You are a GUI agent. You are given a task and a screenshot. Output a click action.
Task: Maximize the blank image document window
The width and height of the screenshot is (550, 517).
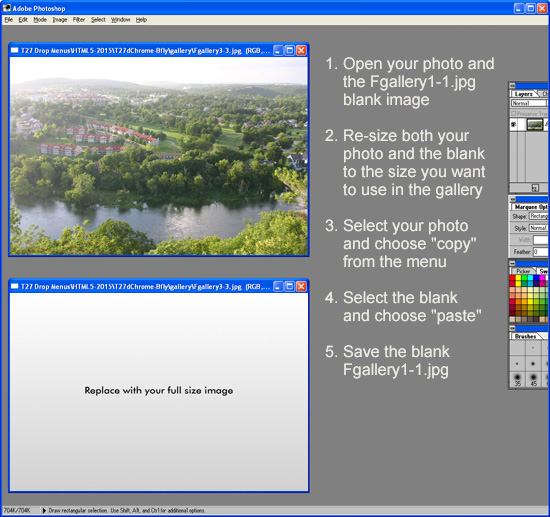(290, 287)
